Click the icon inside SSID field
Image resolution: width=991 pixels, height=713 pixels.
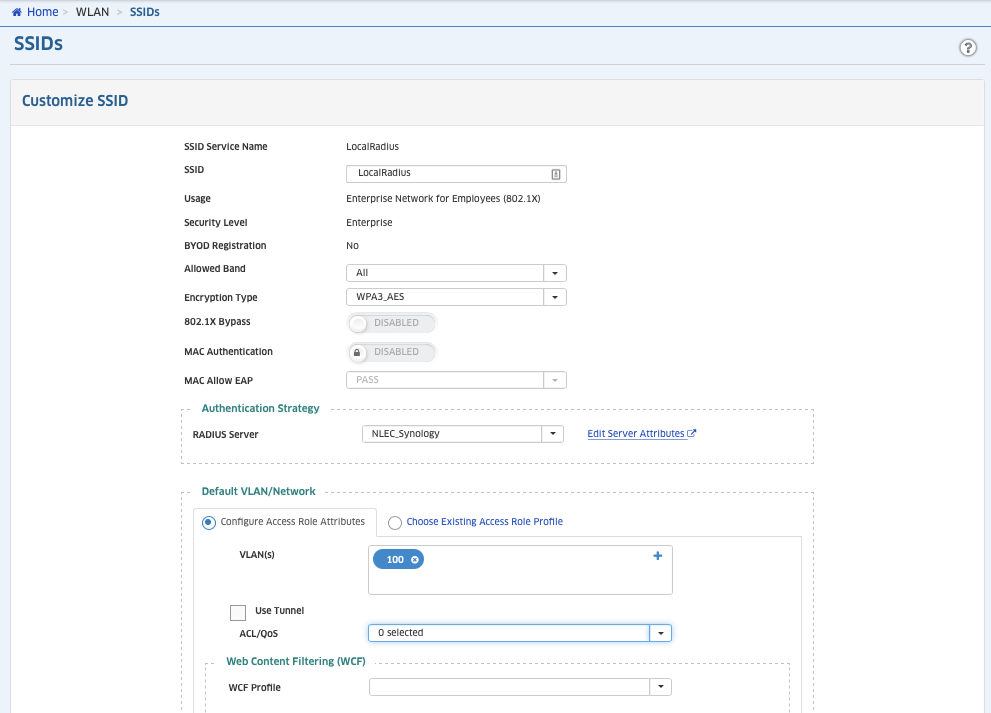556,174
